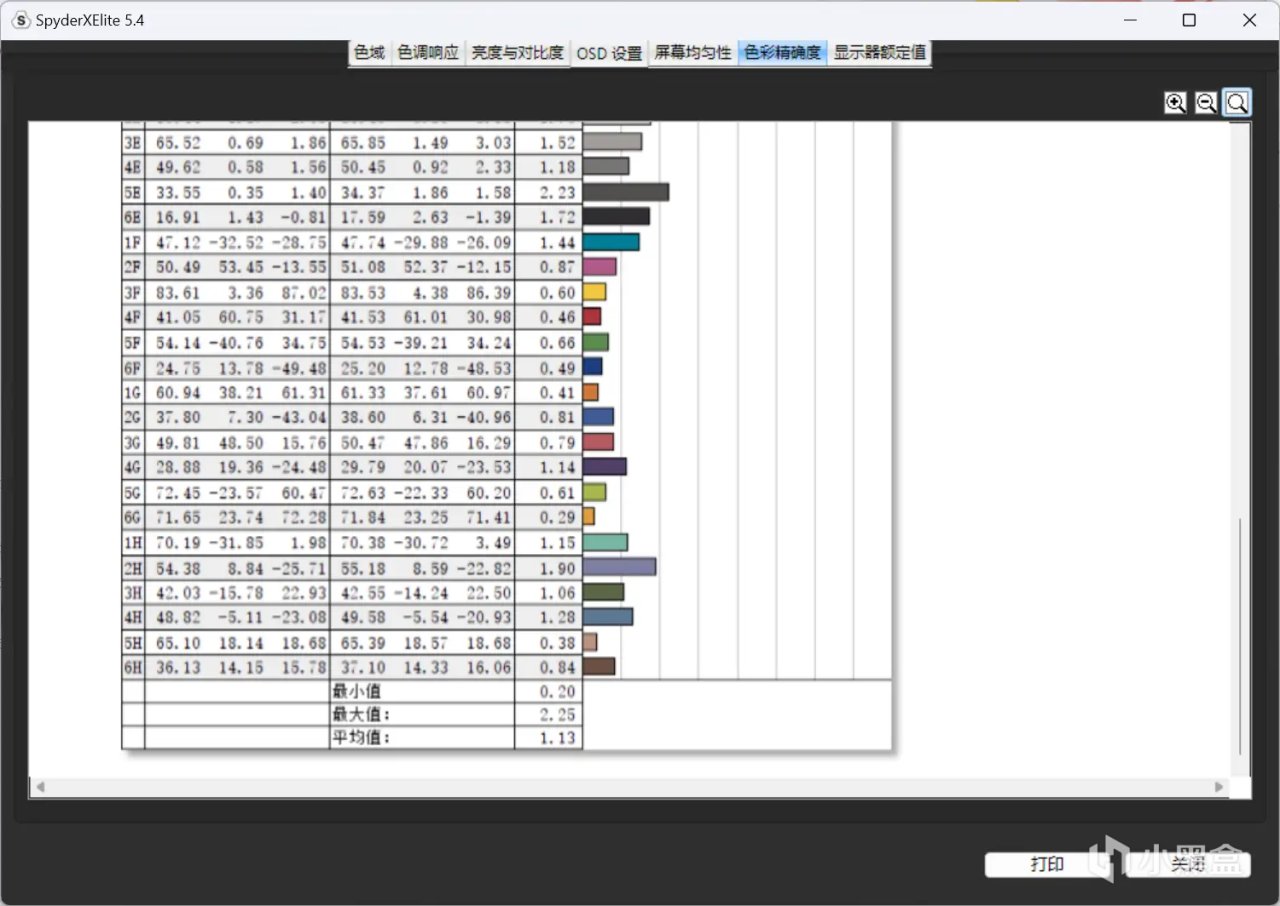Click the small orange bar for row 6G
Image resolution: width=1280 pixels, height=906 pixels.
pos(589,517)
